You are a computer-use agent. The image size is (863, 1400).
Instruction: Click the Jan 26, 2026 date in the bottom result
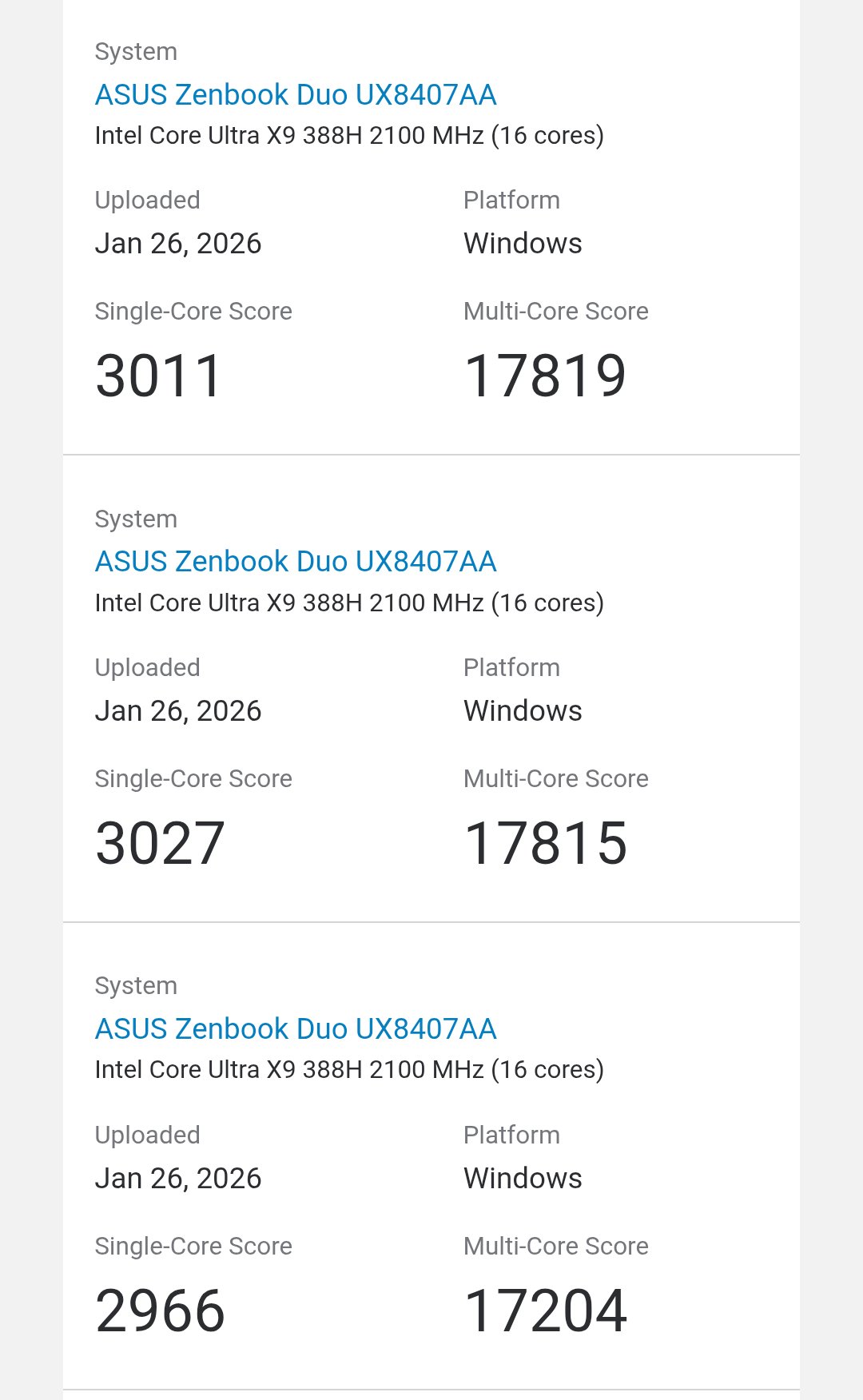178,1179
